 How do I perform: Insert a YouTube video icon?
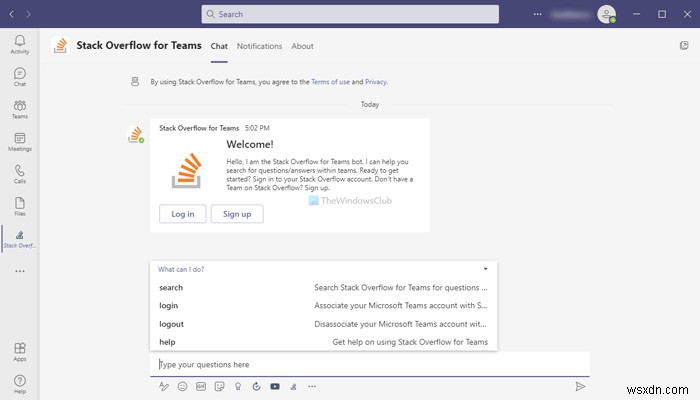tap(275, 386)
